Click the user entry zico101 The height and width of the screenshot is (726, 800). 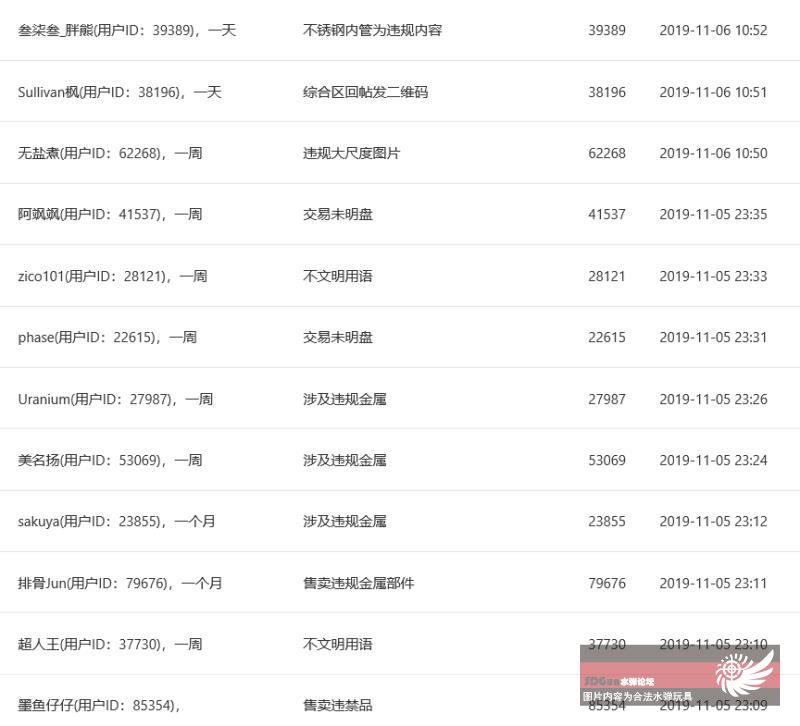tap(112, 277)
